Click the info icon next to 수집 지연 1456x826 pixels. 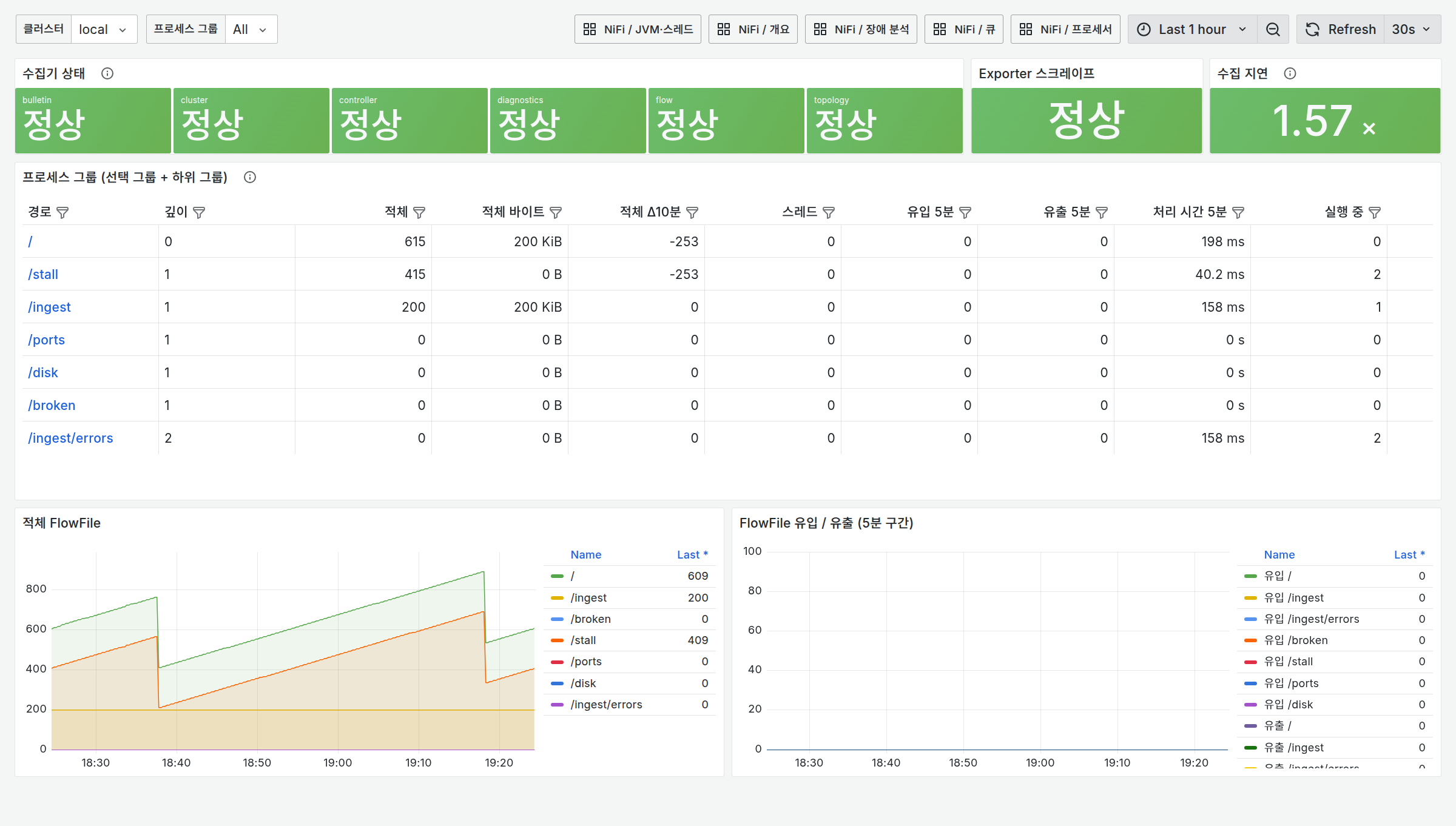(x=1290, y=73)
